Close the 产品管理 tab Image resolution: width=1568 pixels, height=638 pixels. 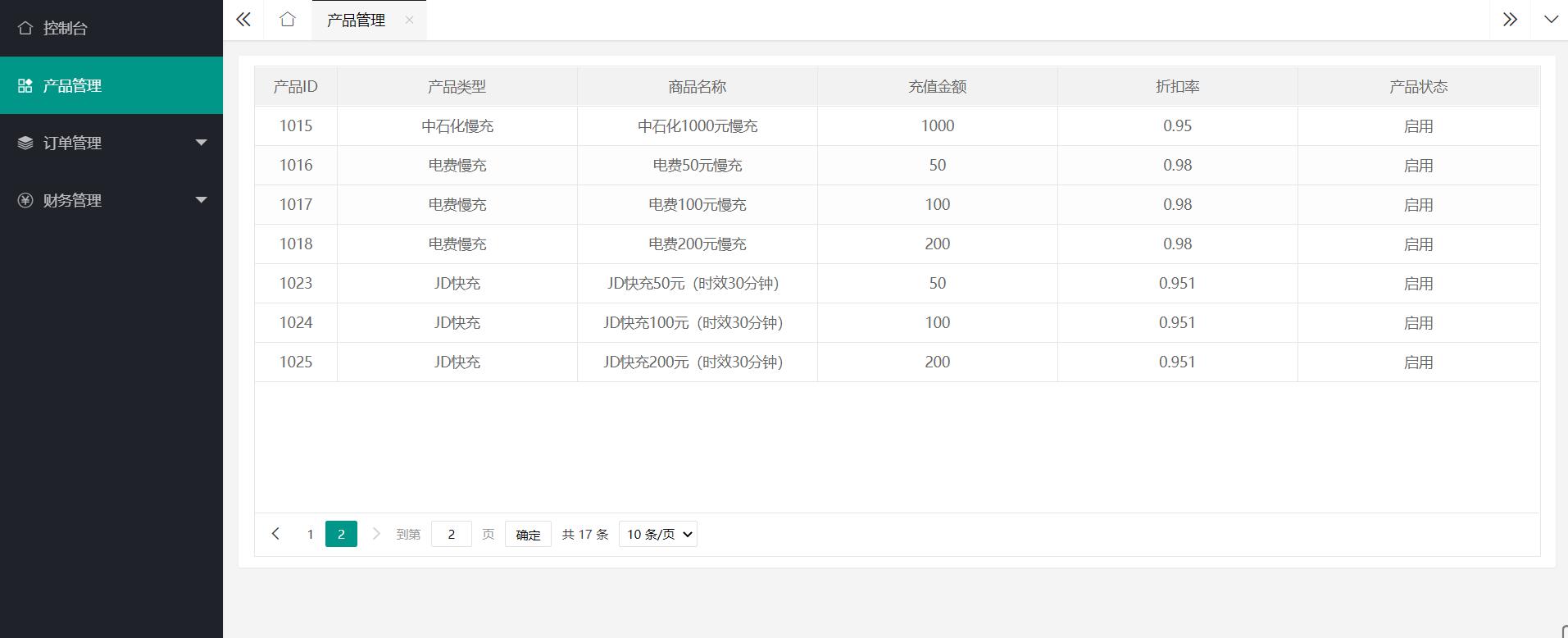coord(409,20)
